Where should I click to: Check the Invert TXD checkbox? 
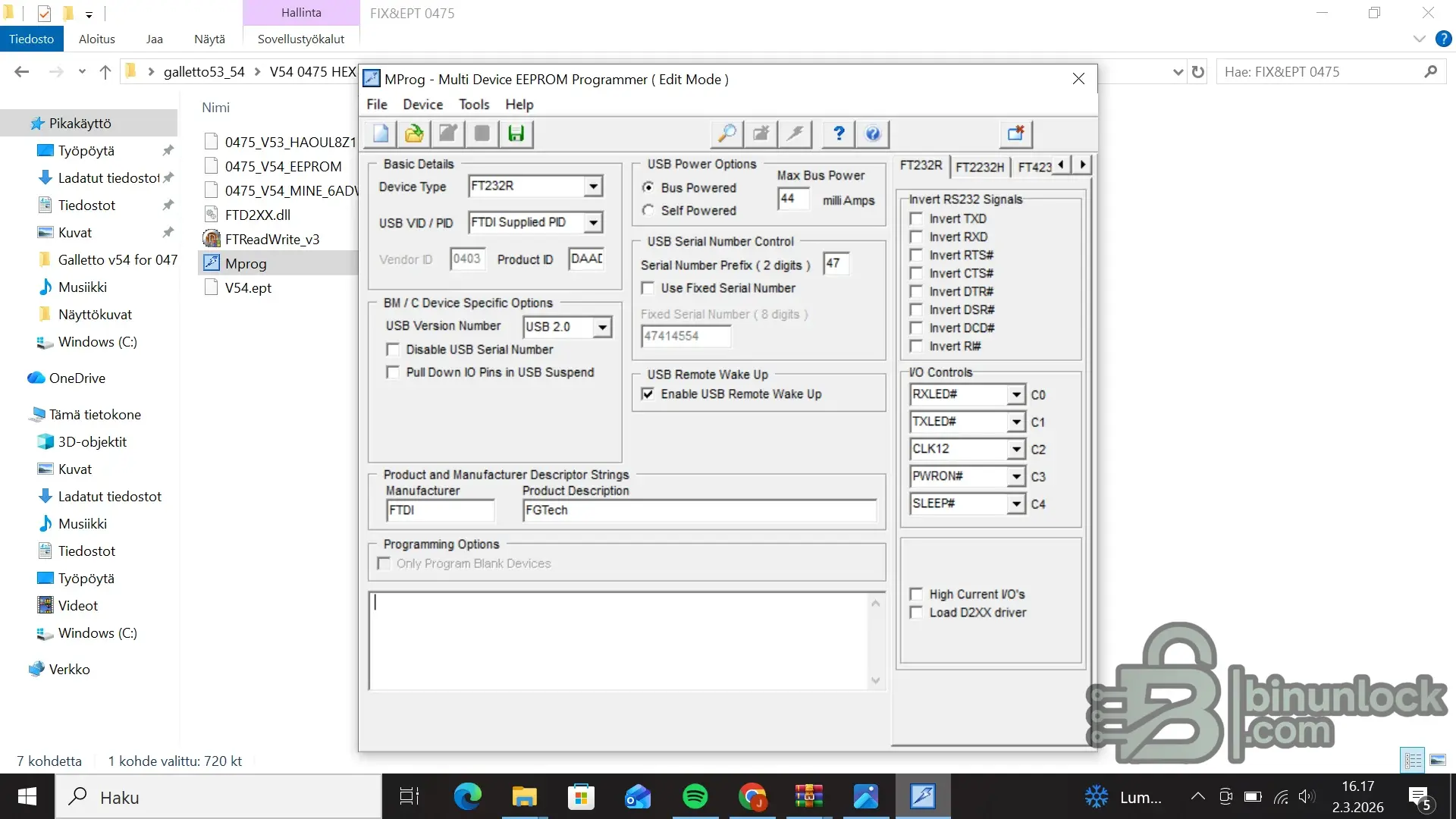916,218
